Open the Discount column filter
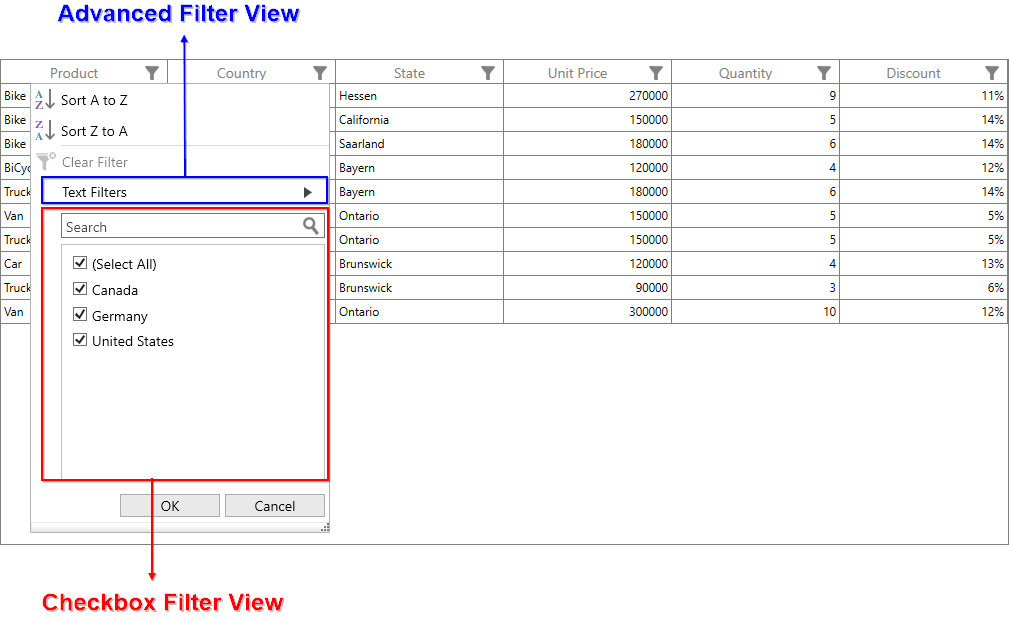This screenshot has height=619, width=1009. point(991,72)
